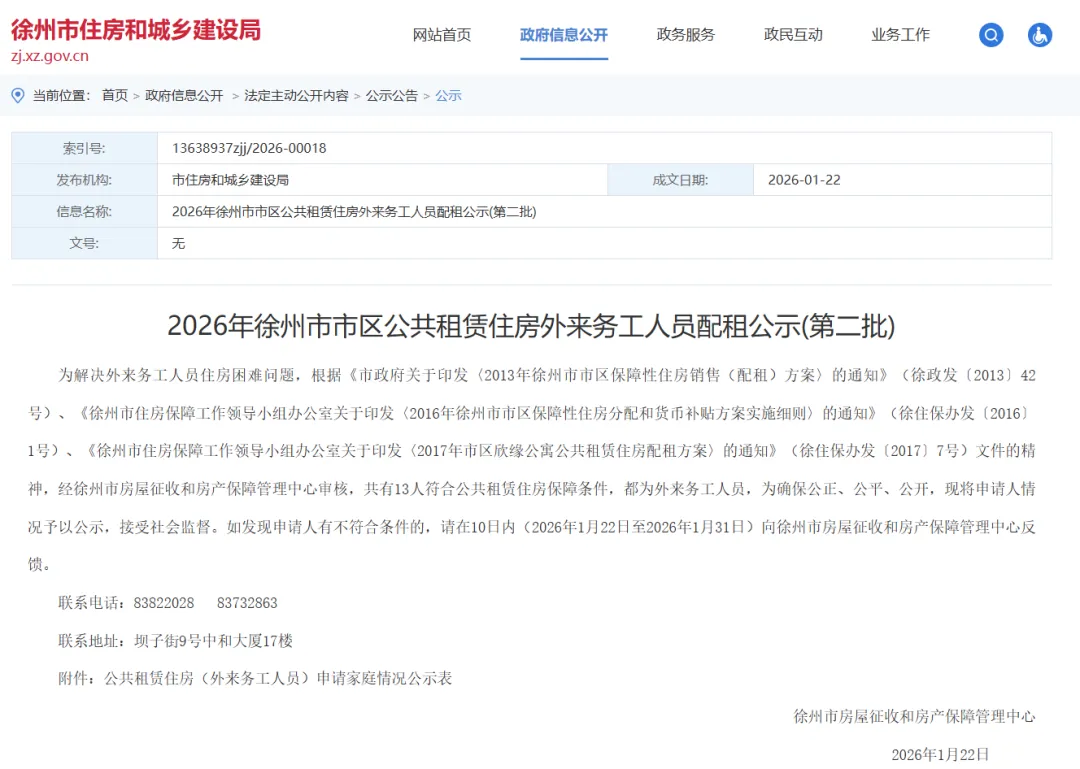This screenshot has height=769, width=1080.
Task: Open 公示公告 breadcrumb link
Action: coord(392,96)
